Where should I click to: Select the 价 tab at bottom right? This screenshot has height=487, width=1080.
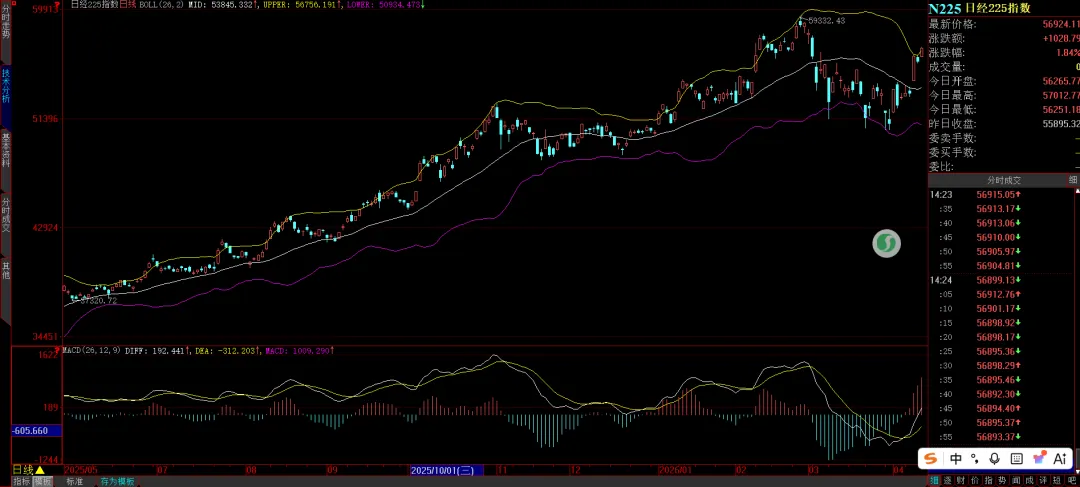pyautogui.click(x=976, y=480)
